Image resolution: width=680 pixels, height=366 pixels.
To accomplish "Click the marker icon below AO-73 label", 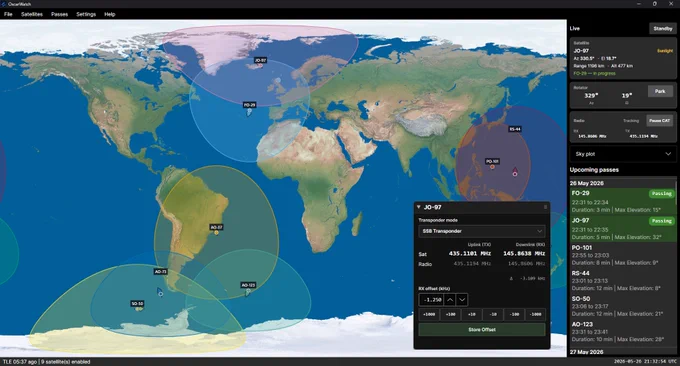I will click(x=160, y=292).
